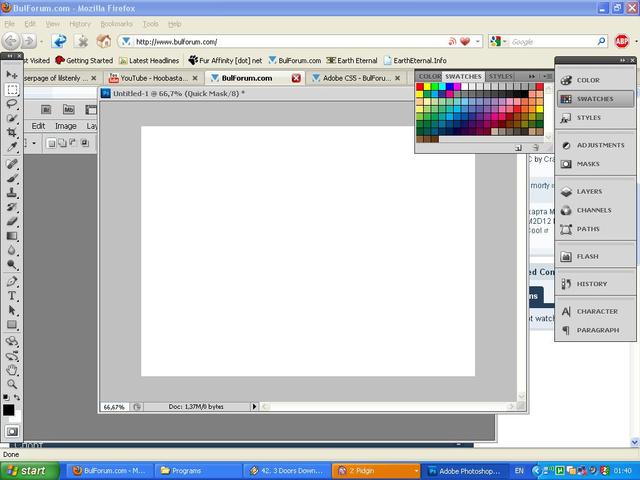
Task: Expand the document status info arrow
Action: click(x=254, y=407)
